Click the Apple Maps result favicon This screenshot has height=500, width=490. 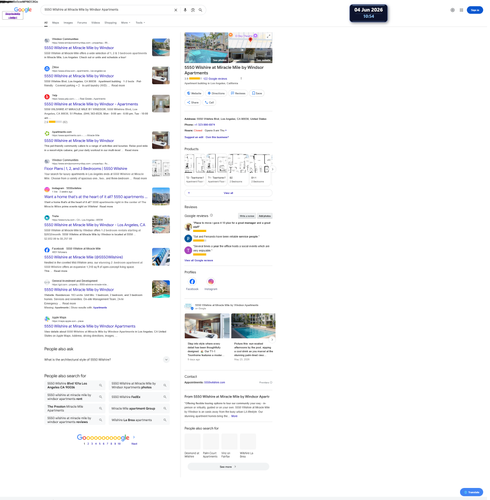[x=47, y=319]
